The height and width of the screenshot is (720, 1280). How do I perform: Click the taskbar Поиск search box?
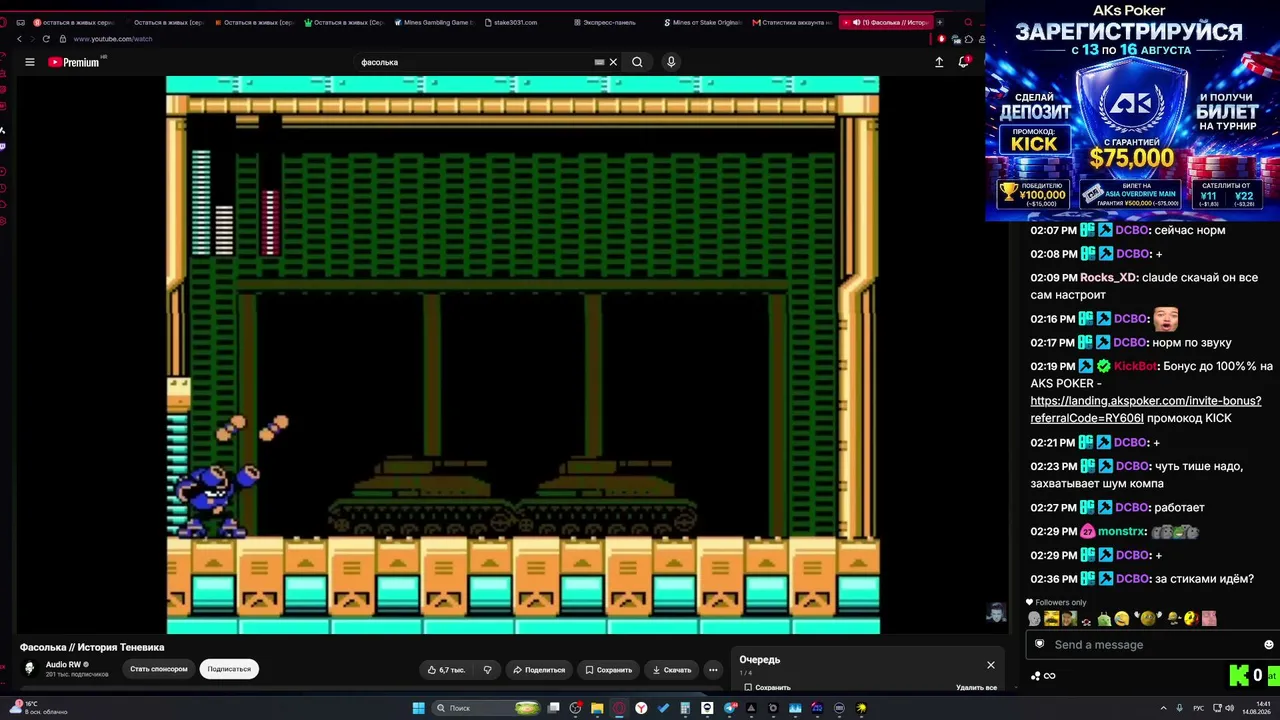487,708
